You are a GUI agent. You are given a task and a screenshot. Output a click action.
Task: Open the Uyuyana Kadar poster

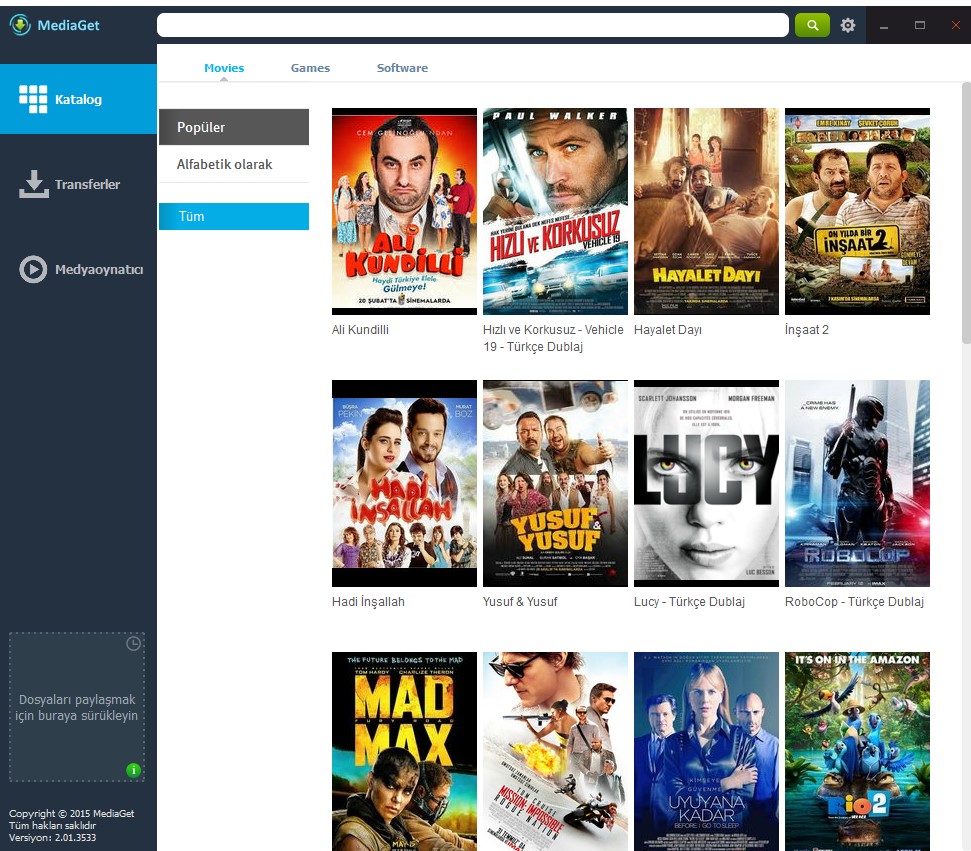pos(707,751)
